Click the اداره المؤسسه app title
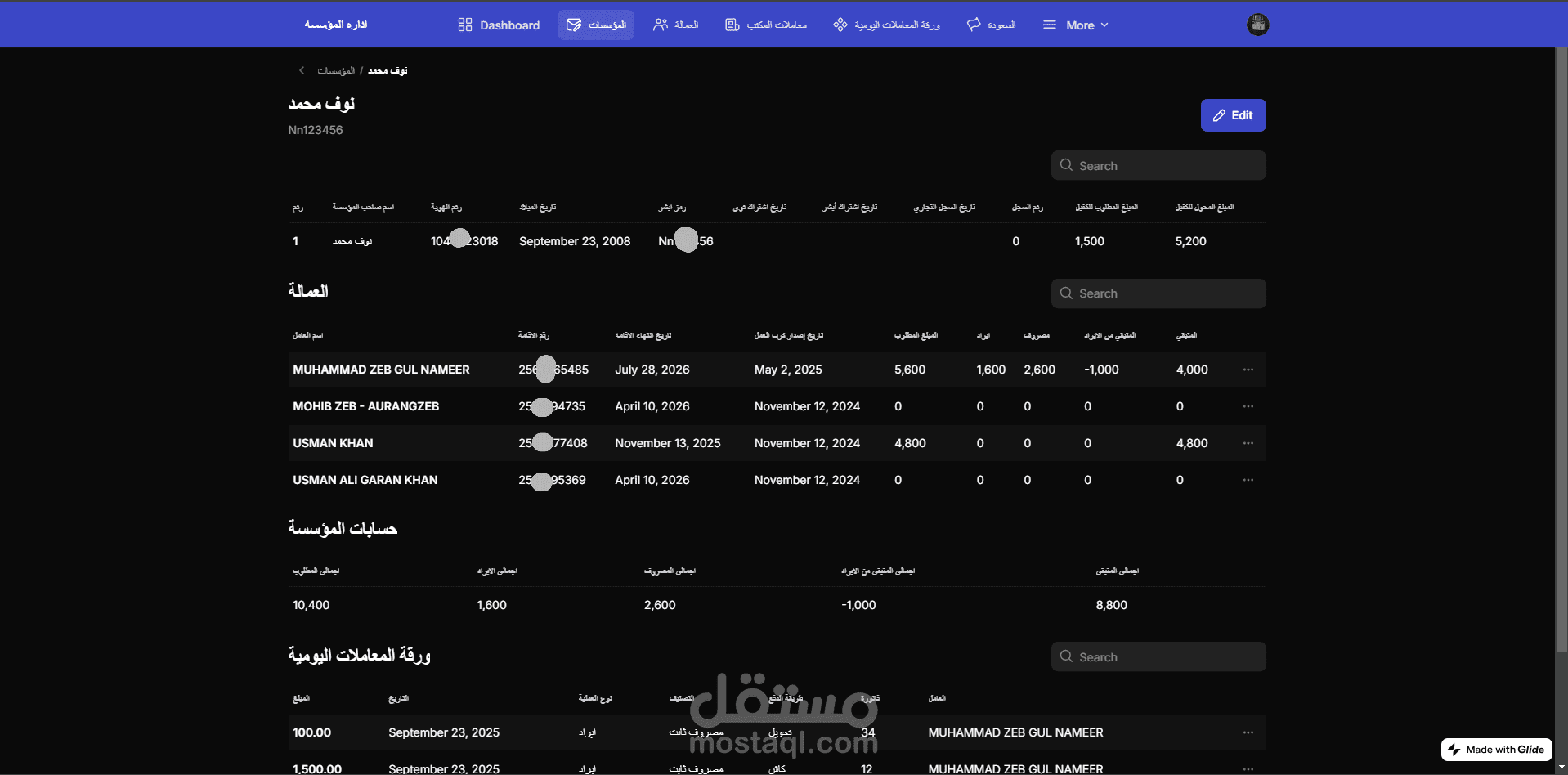The width and height of the screenshot is (1568, 775). (336, 25)
